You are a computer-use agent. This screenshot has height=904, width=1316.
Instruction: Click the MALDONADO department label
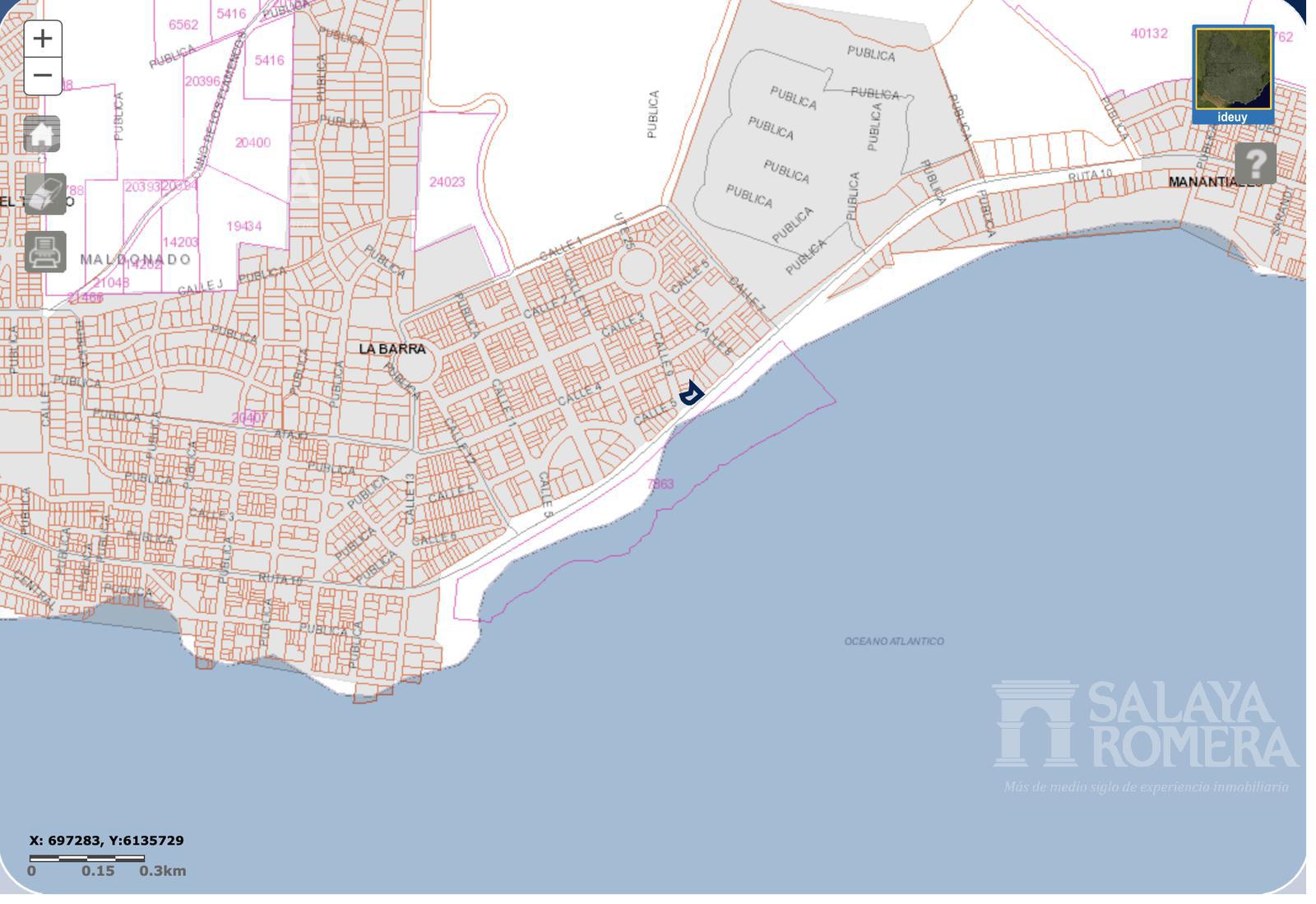tap(136, 259)
